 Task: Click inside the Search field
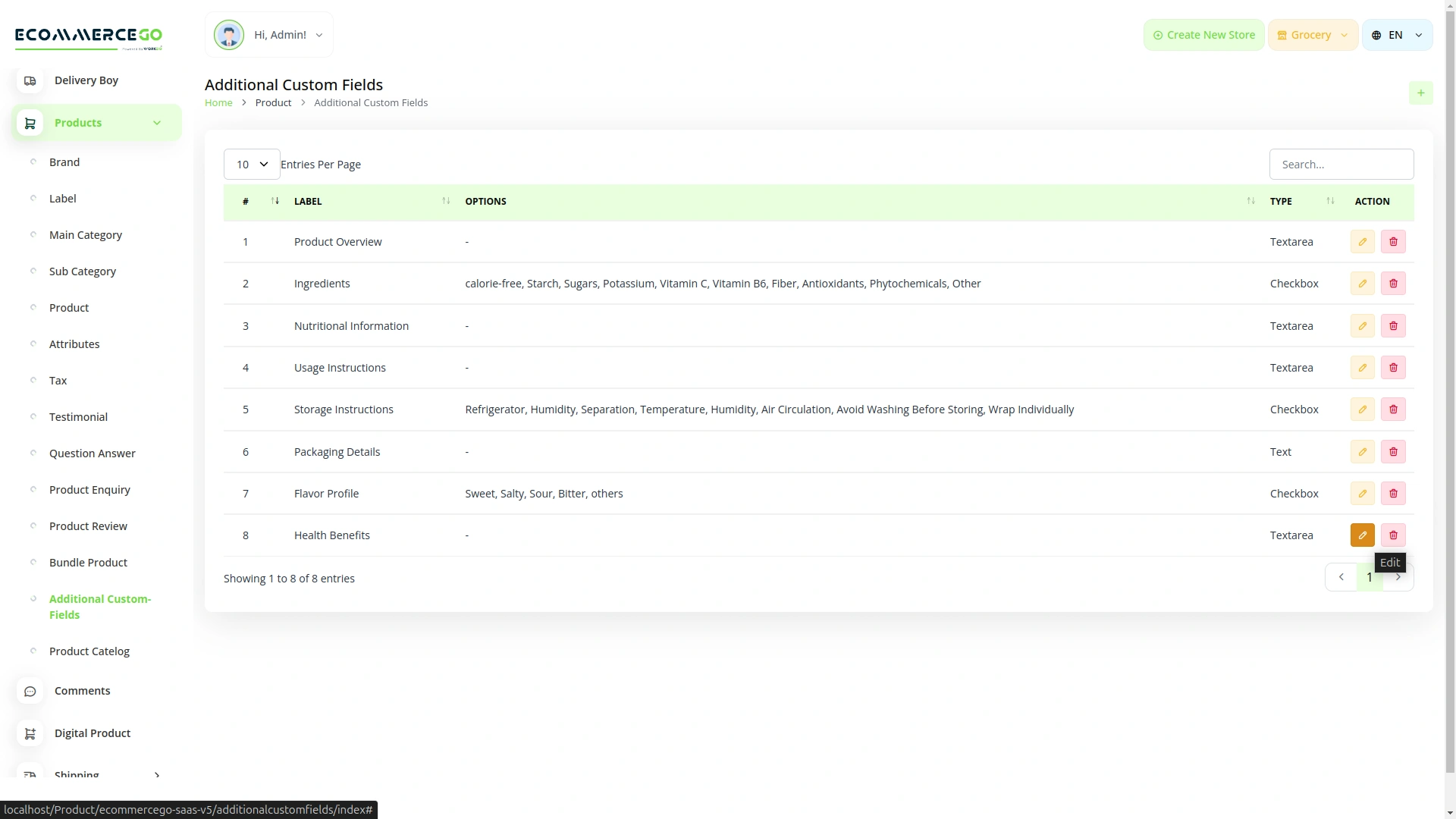(x=1341, y=164)
